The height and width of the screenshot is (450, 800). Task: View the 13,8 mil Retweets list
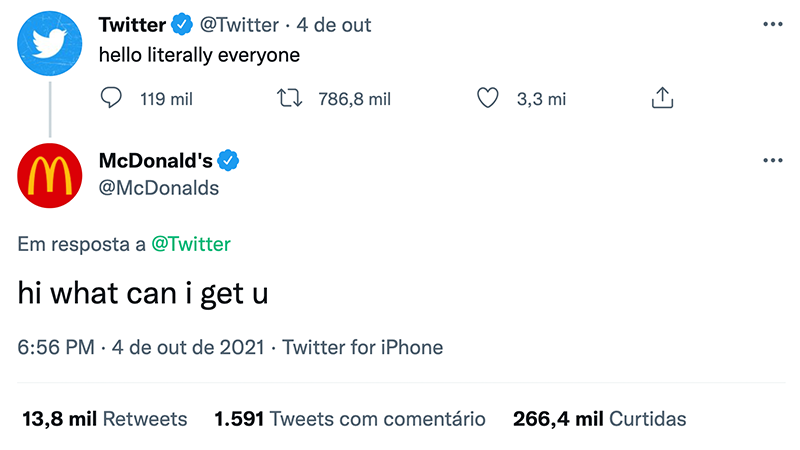[105, 419]
